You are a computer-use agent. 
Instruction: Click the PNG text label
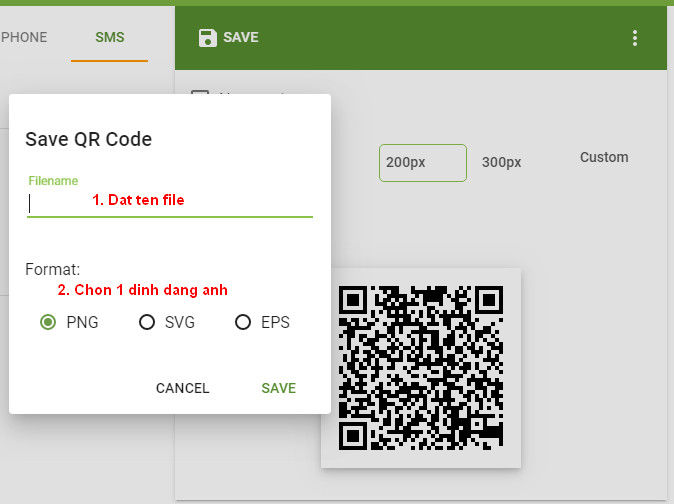(82, 322)
